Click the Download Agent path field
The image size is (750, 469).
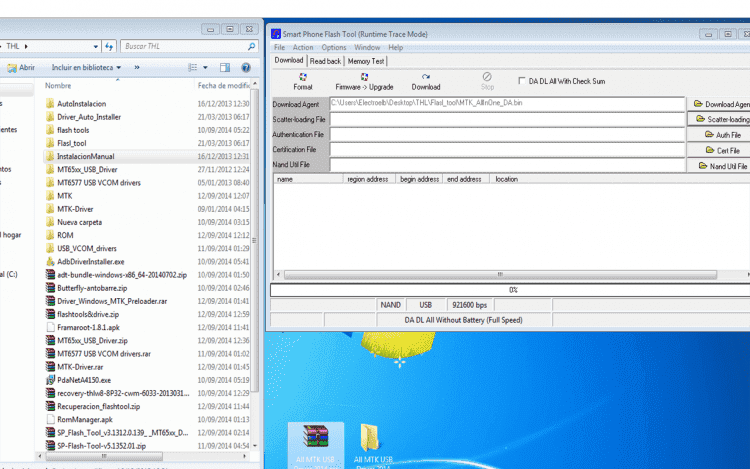[507, 104]
